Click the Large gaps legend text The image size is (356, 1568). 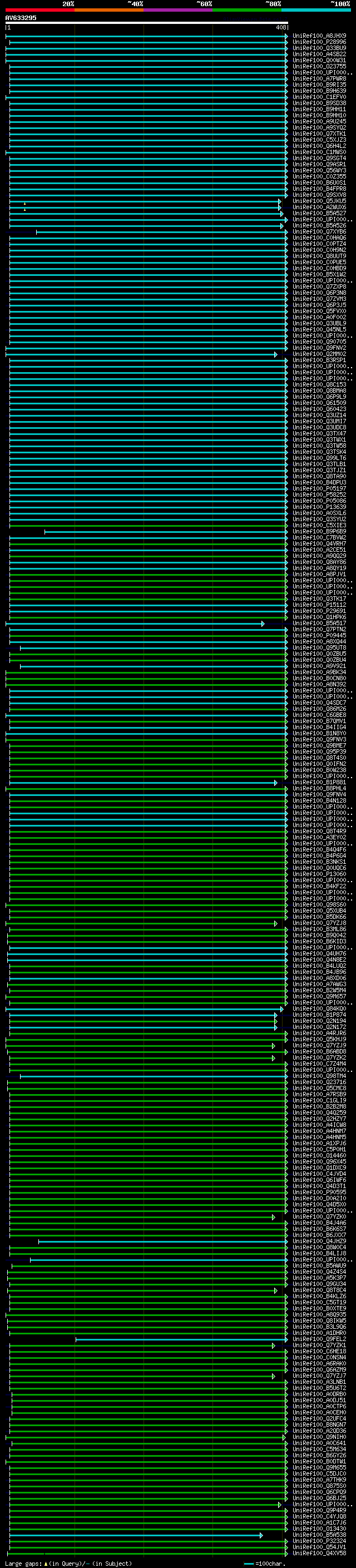pos(68,1564)
